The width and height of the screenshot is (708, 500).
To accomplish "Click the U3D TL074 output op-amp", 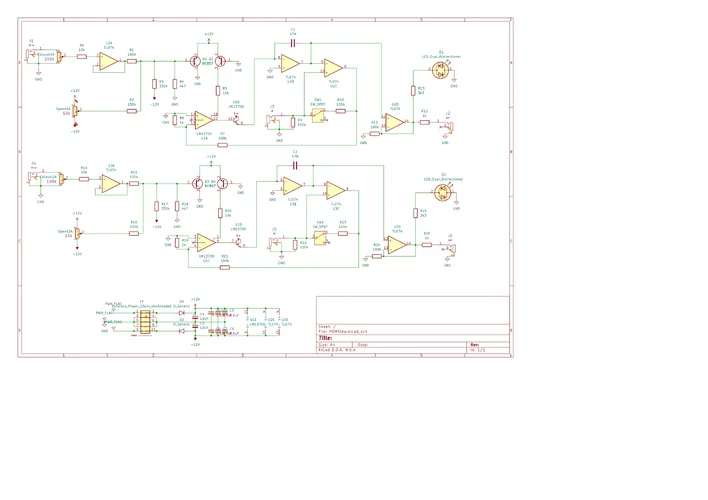I will 397,245.
